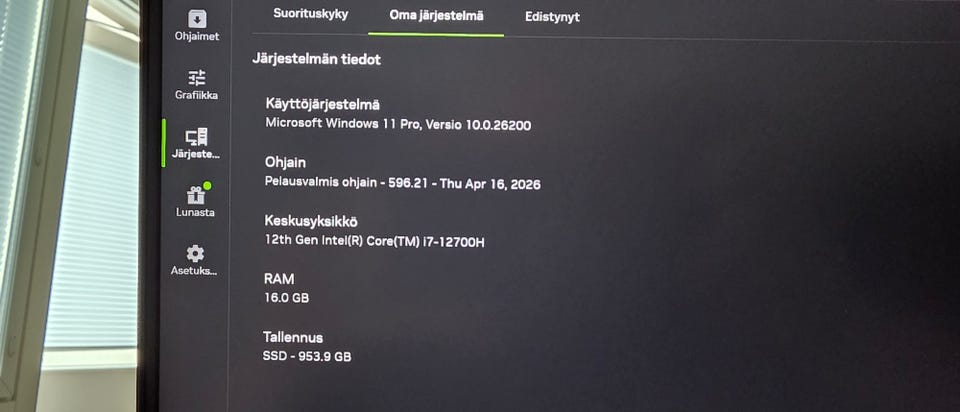Screen dimensions: 960x412
Task: Select the Microsoft Windows 11 Pro version text
Action: click(398, 124)
